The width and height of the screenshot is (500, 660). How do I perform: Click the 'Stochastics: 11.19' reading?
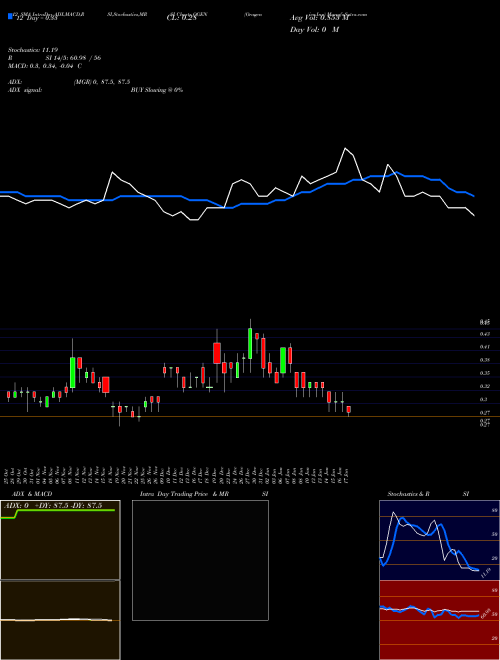[x=32, y=50]
